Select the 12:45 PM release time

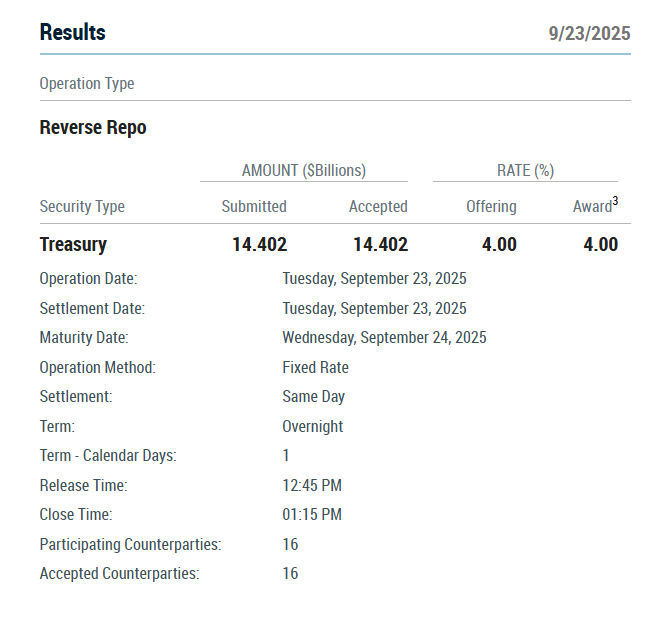[x=312, y=486]
